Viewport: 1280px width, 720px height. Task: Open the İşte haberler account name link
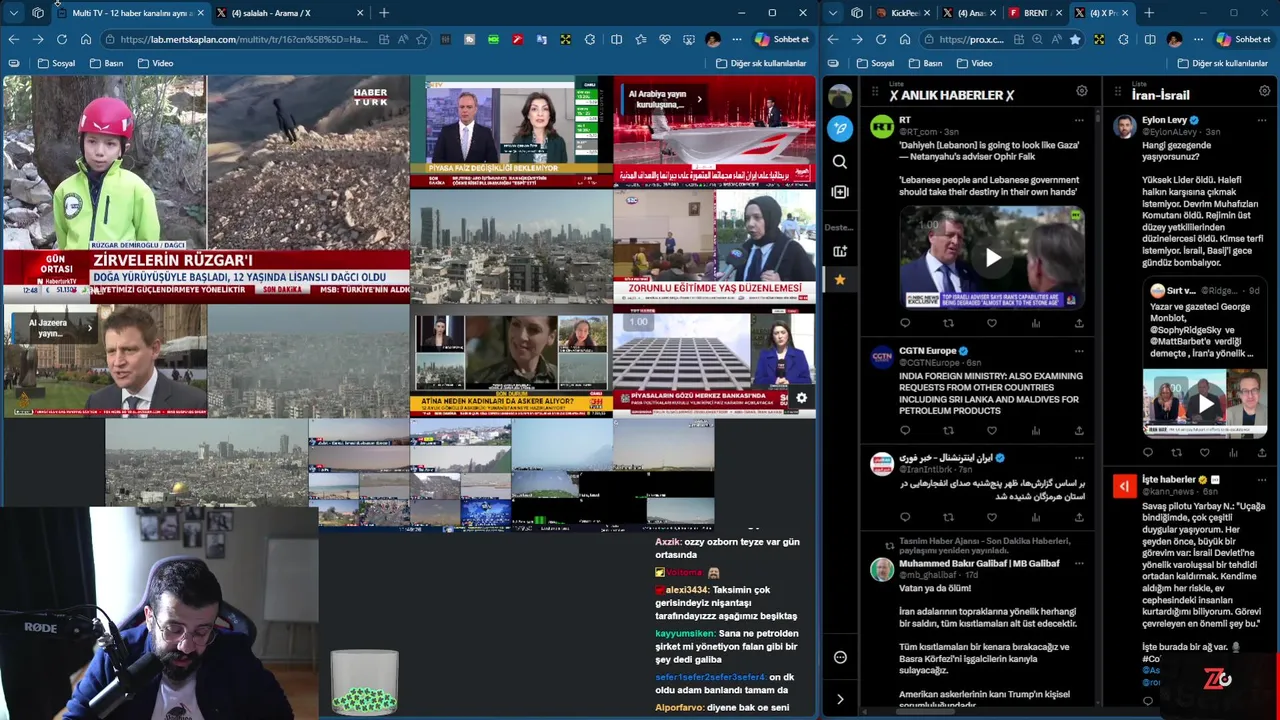coord(1169,480)
